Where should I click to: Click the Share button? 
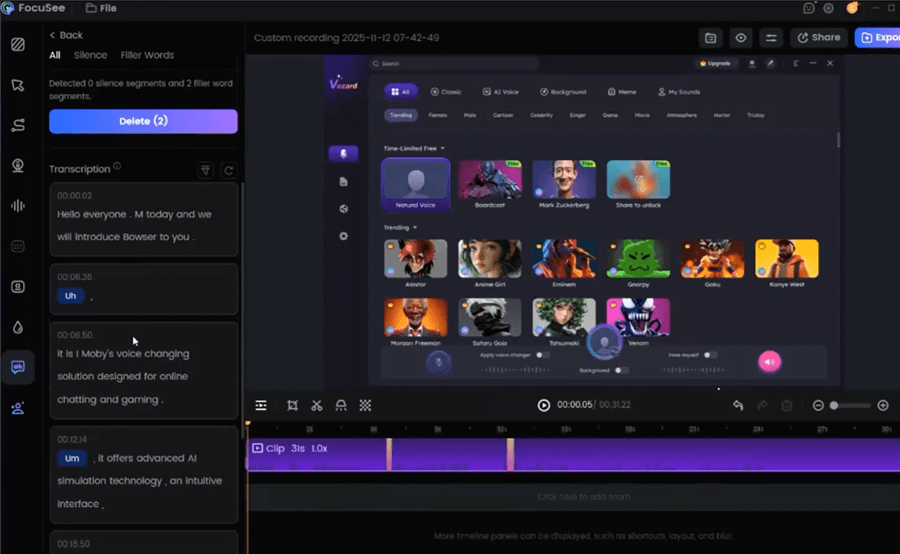818,38
